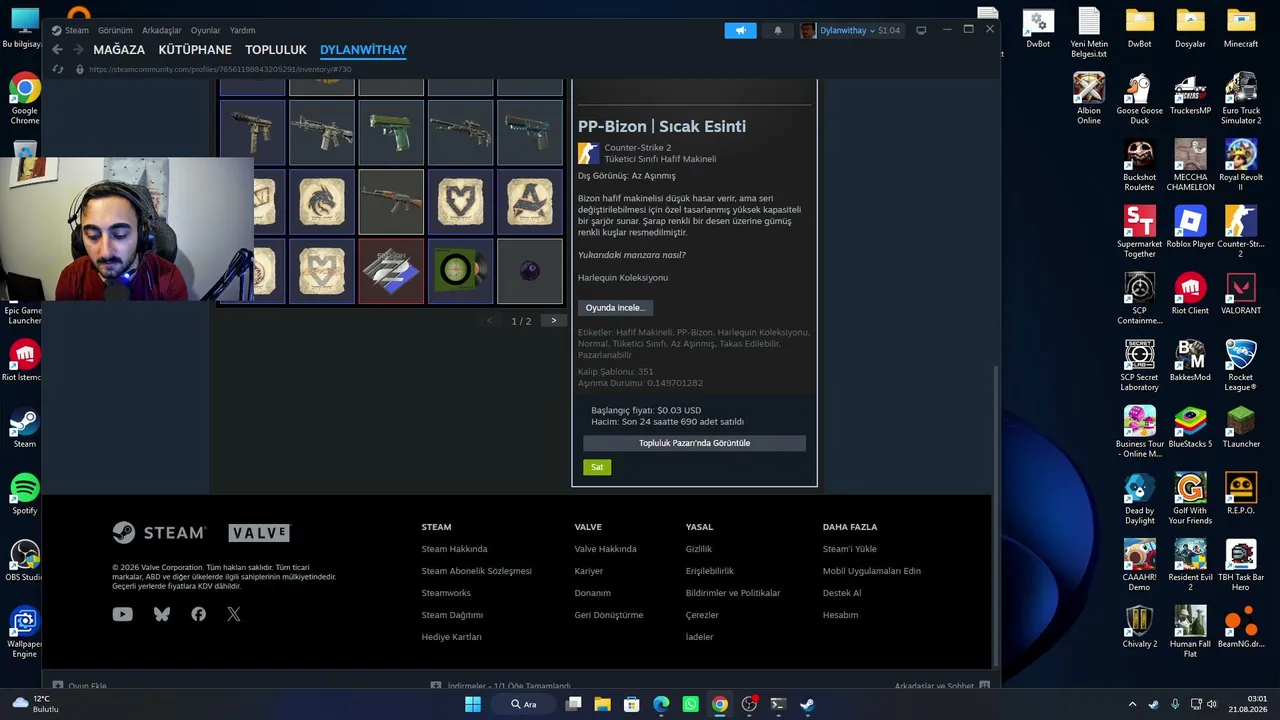Open the Spotify desktop icon

[x=25, y=495]
